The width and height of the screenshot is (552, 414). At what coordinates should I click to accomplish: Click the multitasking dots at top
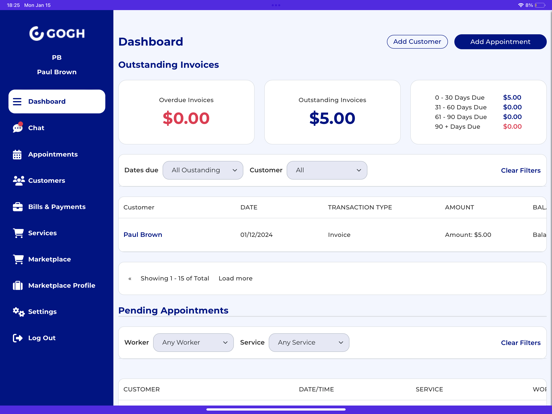coord(276,5)
